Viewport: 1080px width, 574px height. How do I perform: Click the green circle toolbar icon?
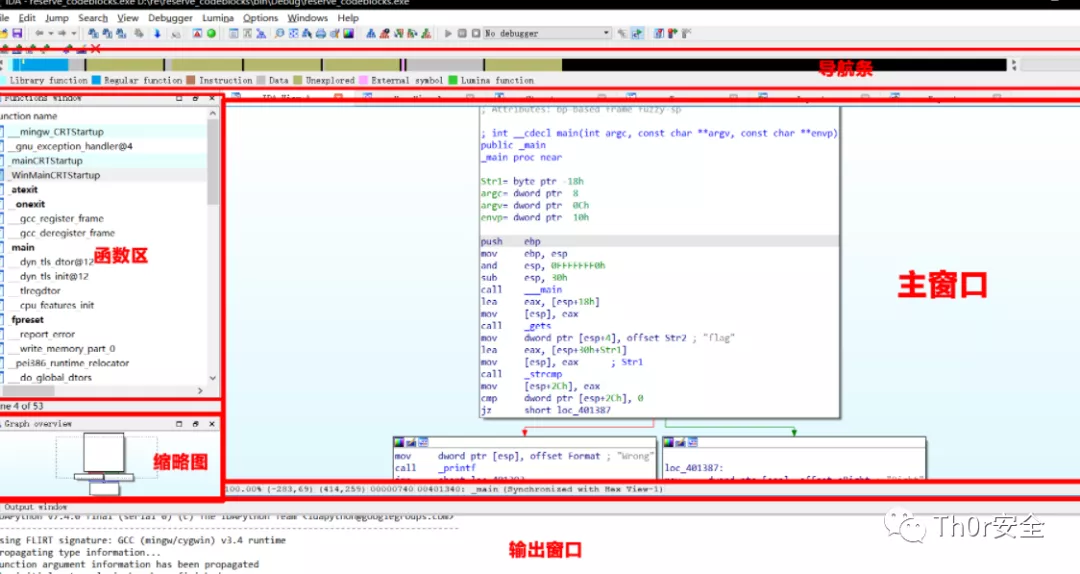pyautogui.click(x=211, y=33)
